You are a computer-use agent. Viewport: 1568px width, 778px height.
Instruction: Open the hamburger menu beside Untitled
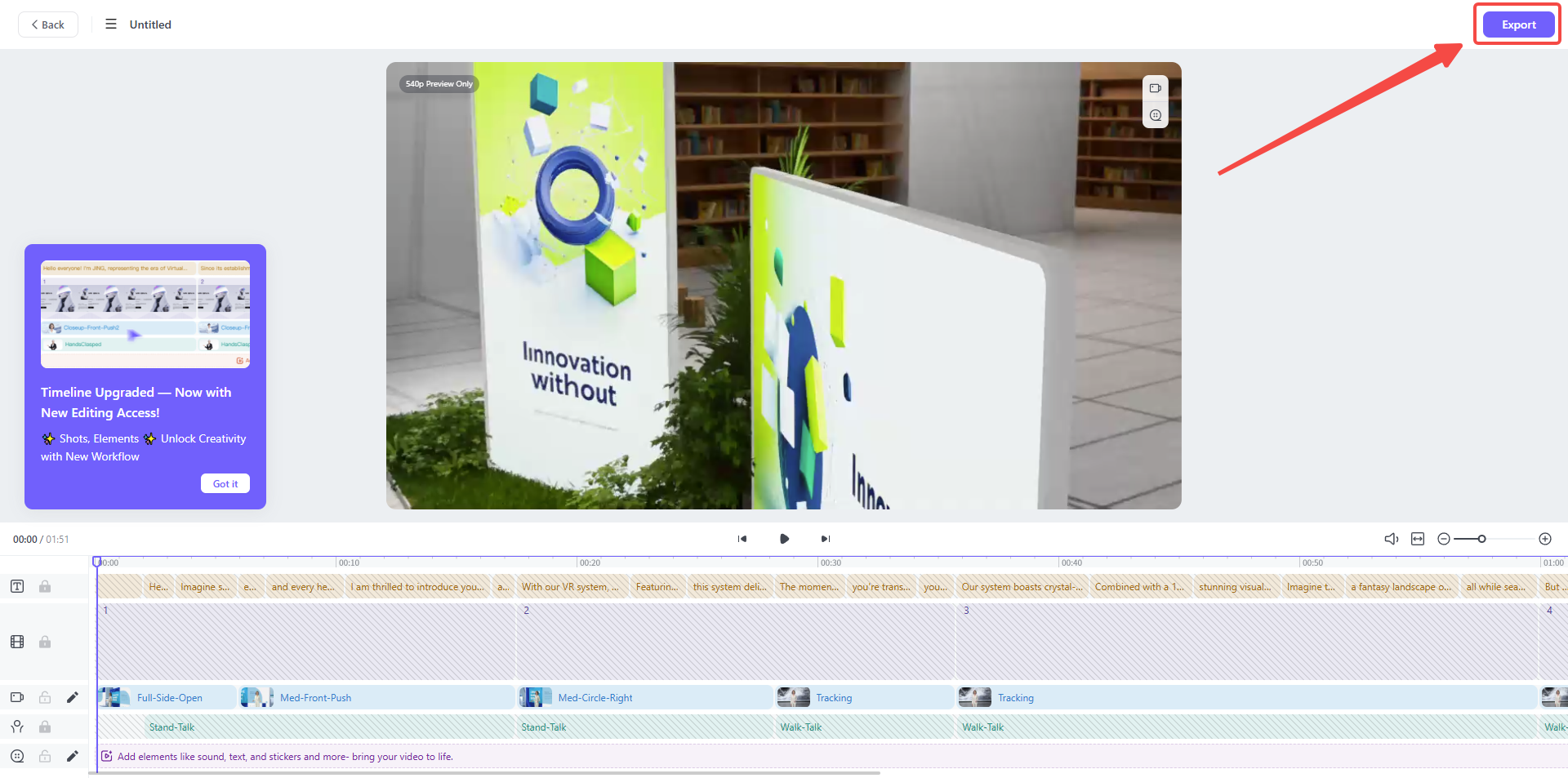(x=111, y=24)
